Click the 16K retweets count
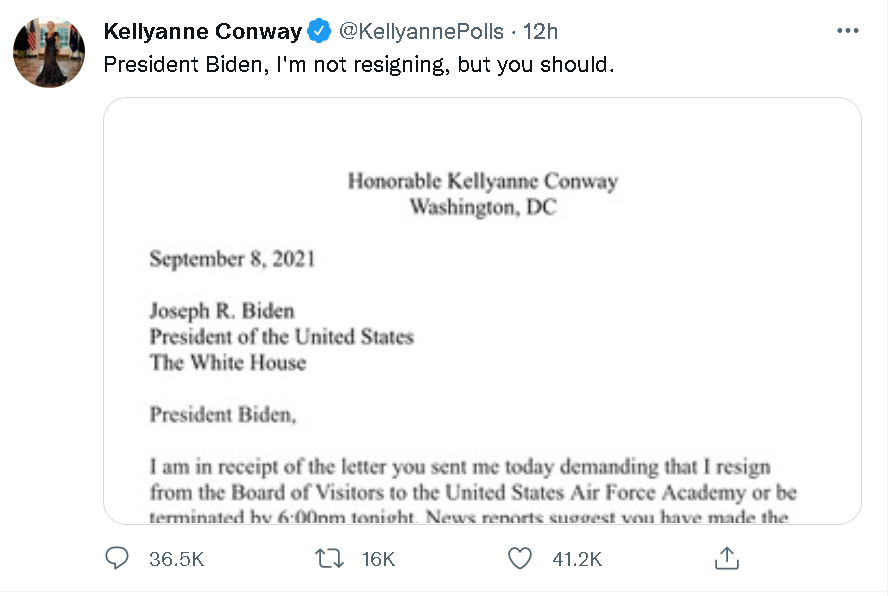 point(378,559)
